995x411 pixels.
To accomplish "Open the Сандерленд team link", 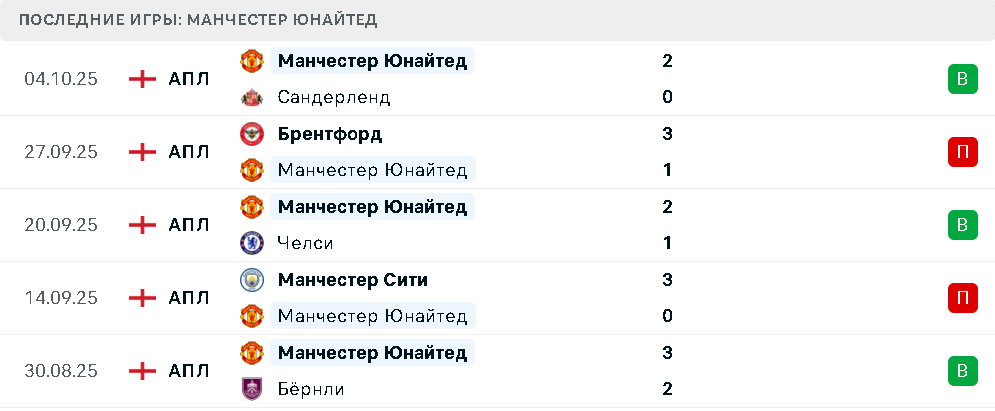I will tap(334, 97).
